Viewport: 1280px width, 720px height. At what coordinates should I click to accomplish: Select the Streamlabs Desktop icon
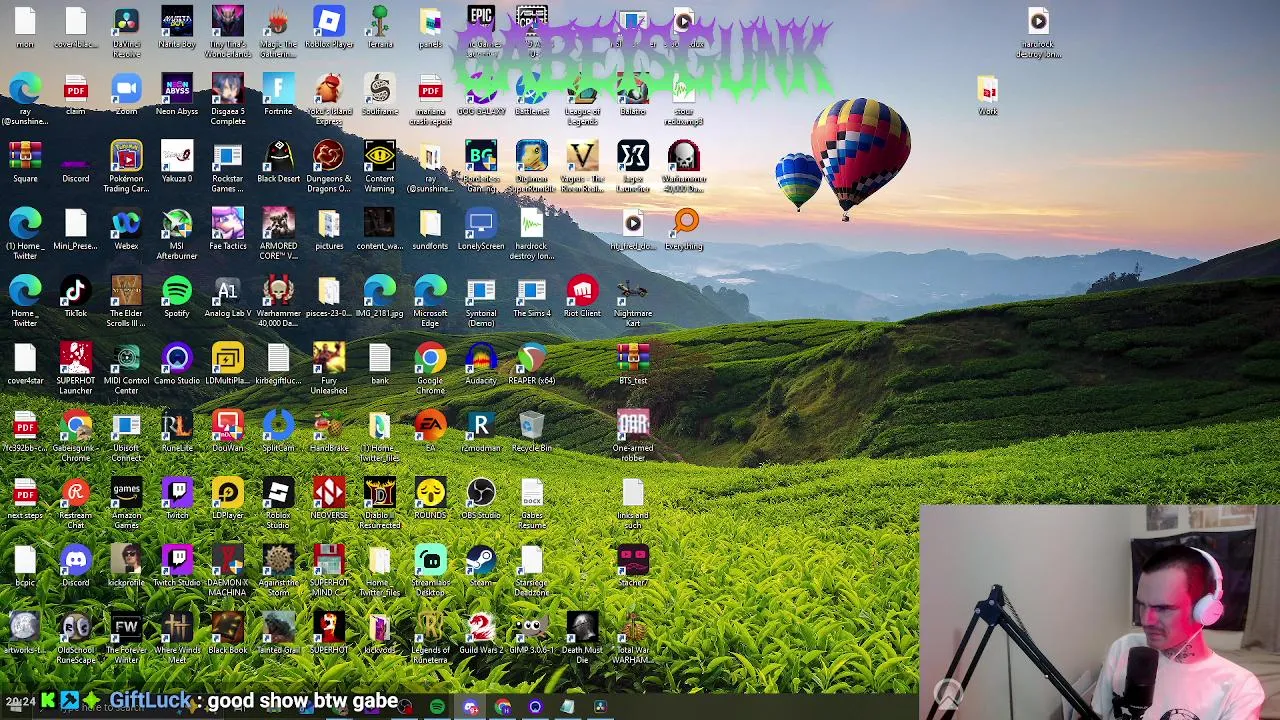430,570
